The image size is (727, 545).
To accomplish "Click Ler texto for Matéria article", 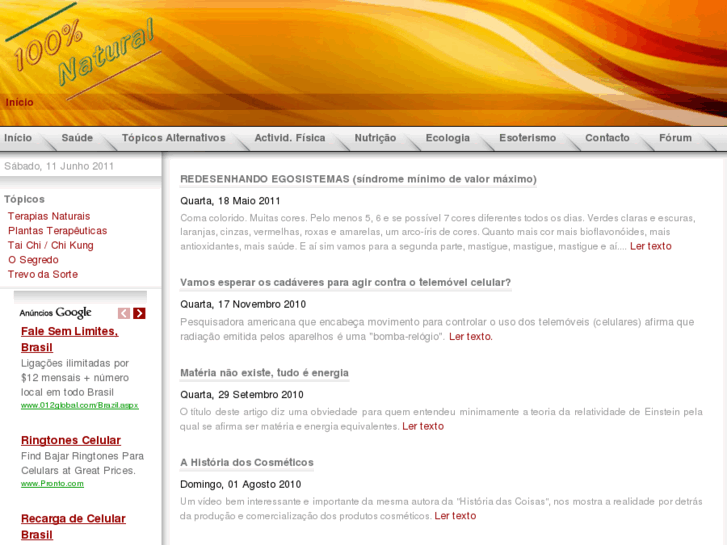I will (x=423, y=426).
